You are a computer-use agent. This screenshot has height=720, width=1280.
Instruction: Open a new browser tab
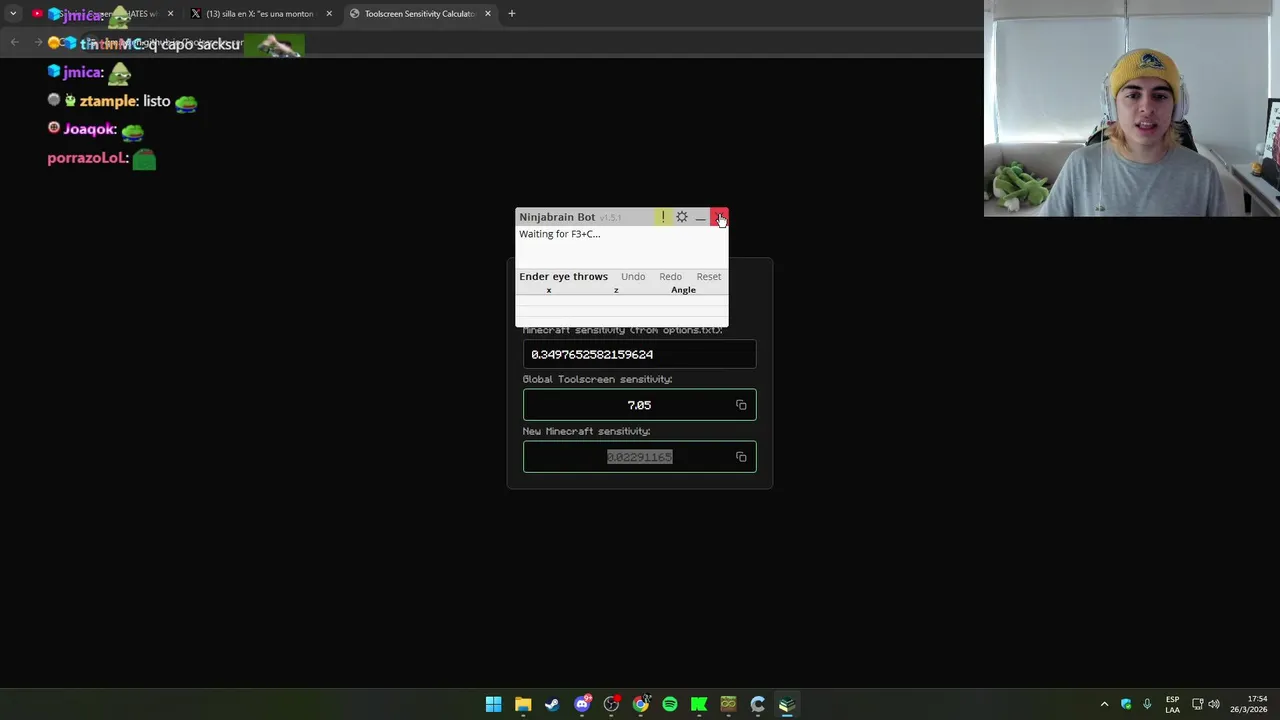(511, 14)
